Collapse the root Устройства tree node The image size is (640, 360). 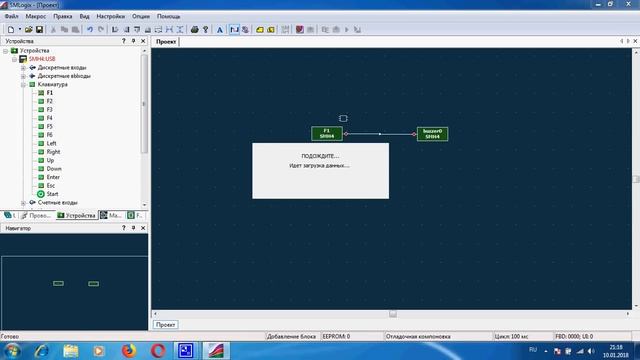click(6, 51)
